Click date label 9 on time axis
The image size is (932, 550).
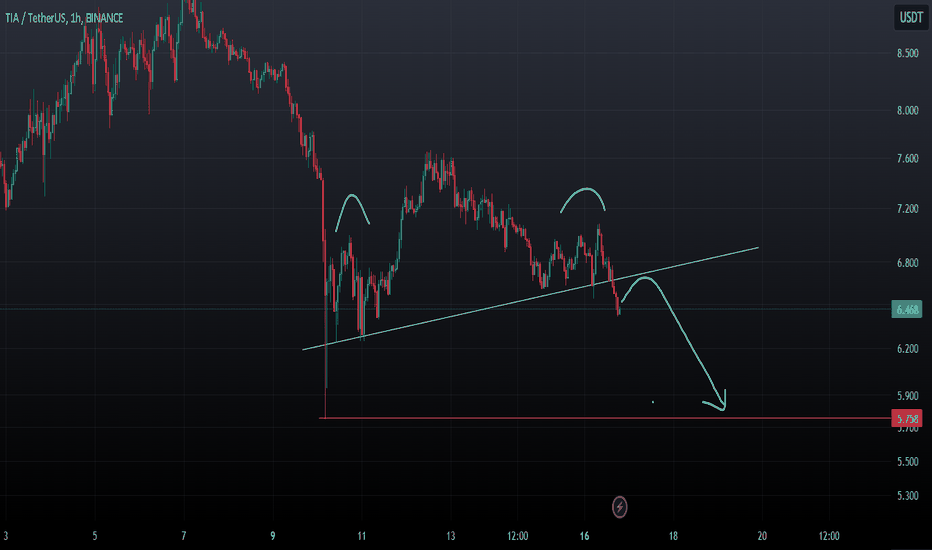pos(273,536)
